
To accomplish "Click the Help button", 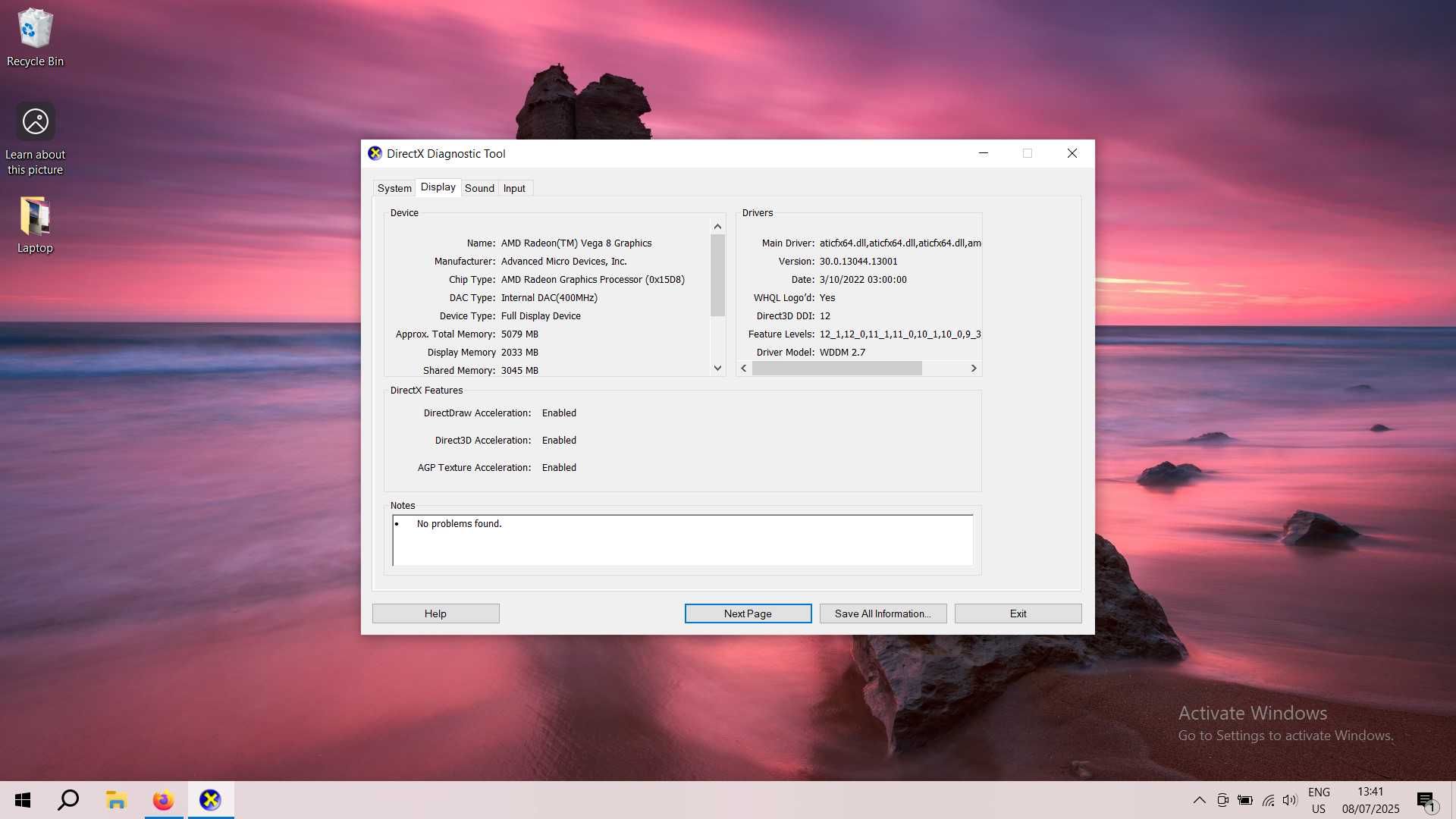I will [x=435, y=613].
